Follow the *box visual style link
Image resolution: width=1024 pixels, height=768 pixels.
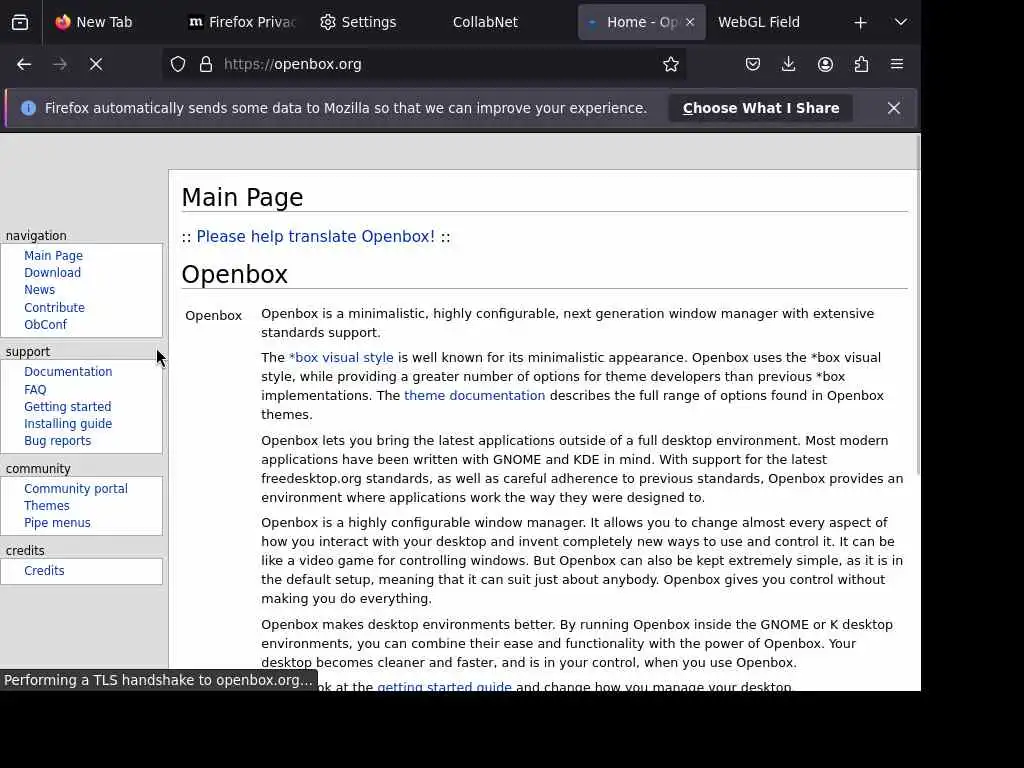(341, 357)
